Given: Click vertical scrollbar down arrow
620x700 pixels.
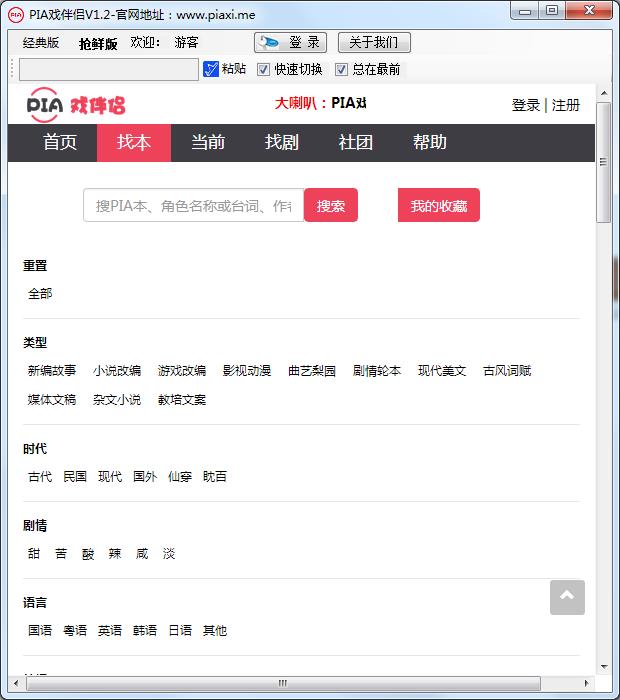Looking at the screenshot, I should point(604,667).
